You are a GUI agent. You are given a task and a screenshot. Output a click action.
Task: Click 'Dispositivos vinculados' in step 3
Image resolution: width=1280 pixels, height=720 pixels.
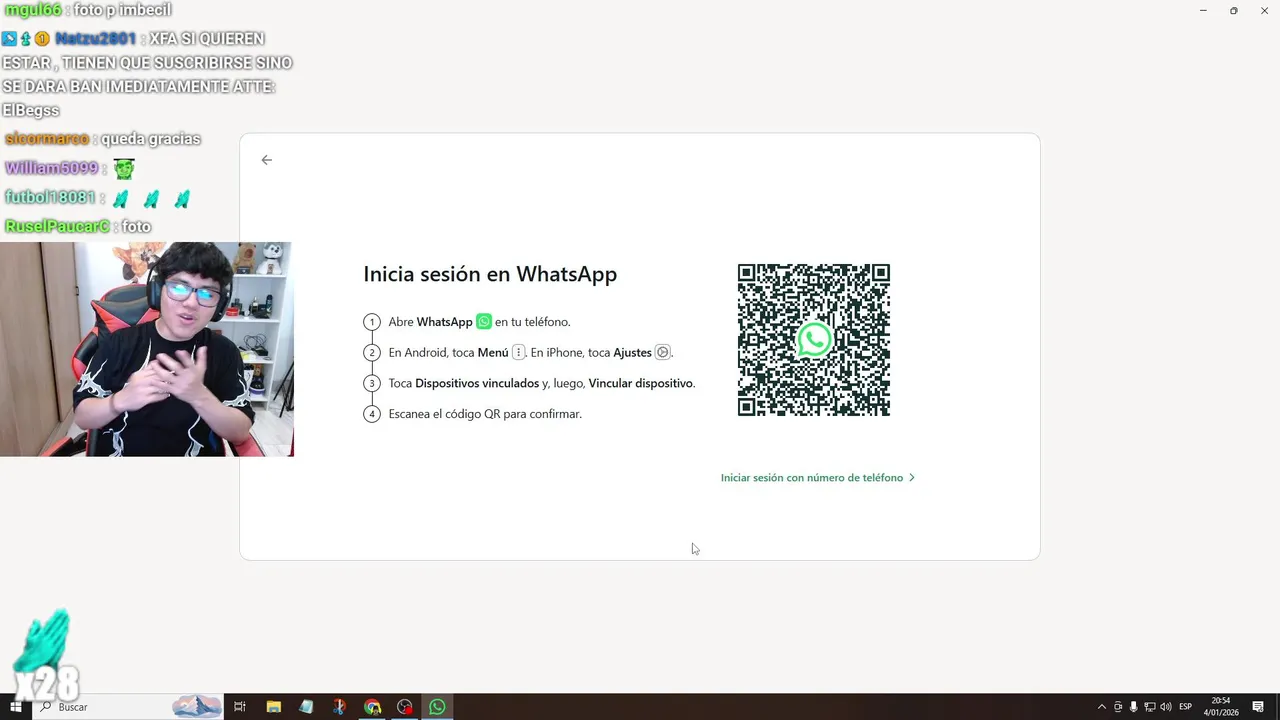pyautogui.click(x=477, y=383)
